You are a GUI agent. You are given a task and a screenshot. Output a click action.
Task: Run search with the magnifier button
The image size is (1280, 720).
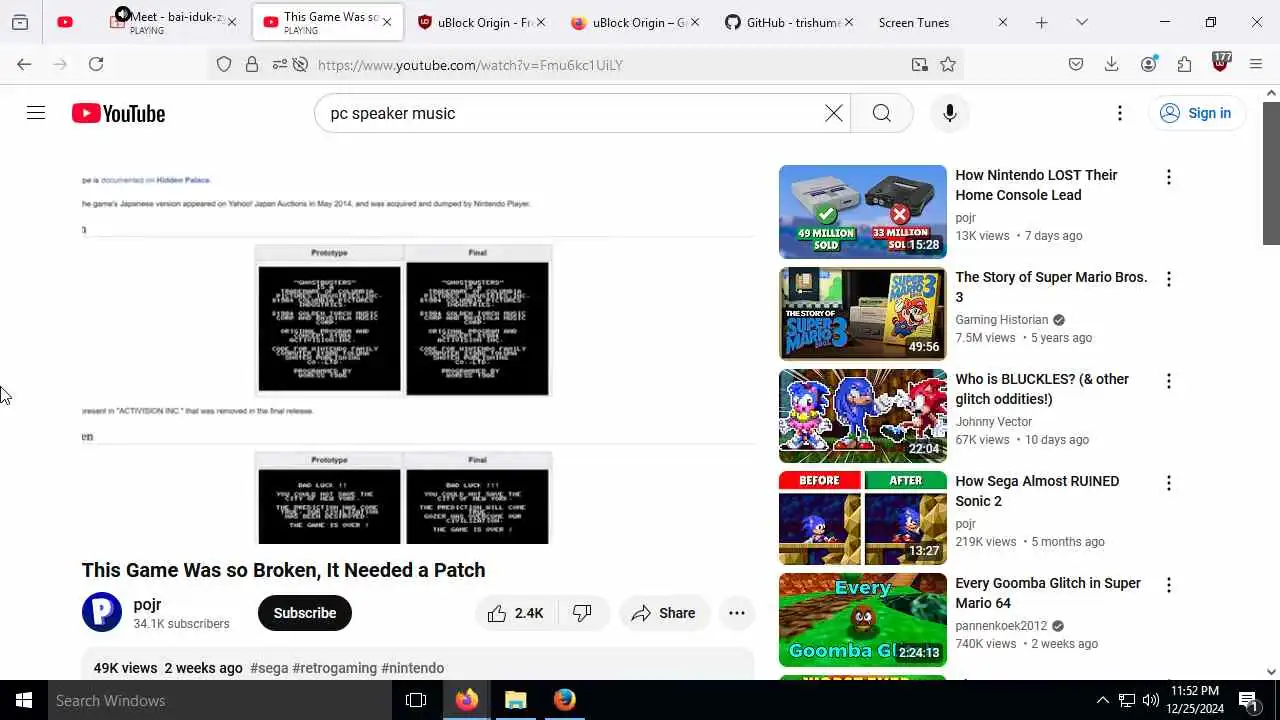pyautogui.click(x=881, y=113)
